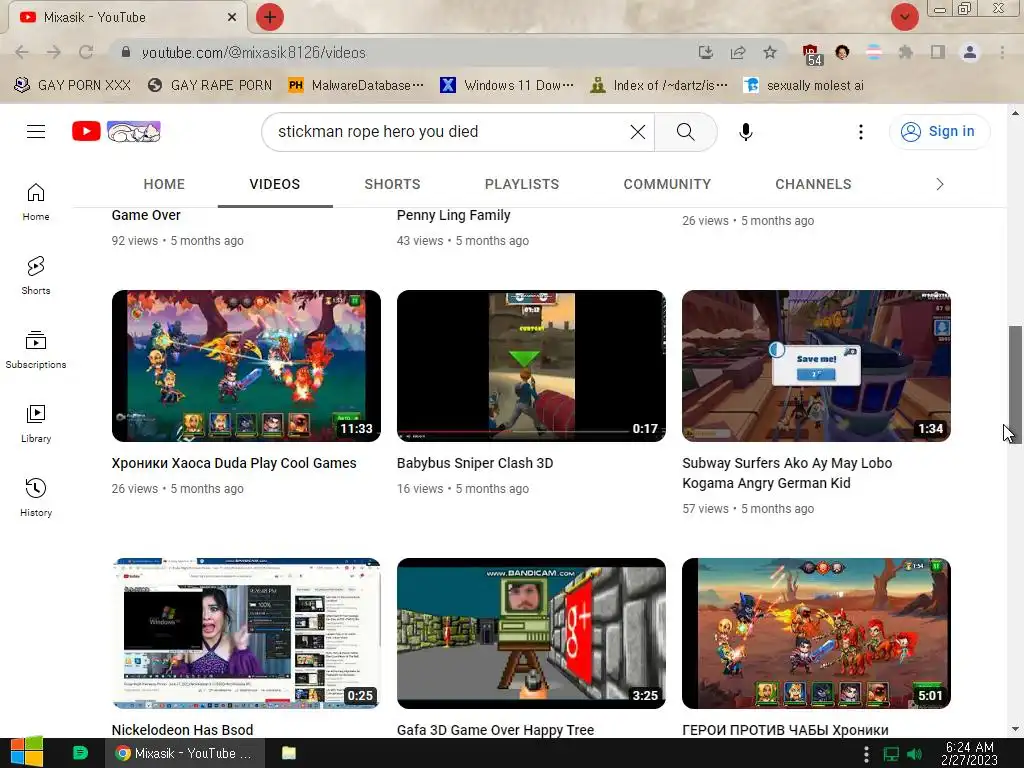This screenshot has width=1024, height=768.
Task: Select Mixasik - YouTube taskbar button
Action: [185, 753]
